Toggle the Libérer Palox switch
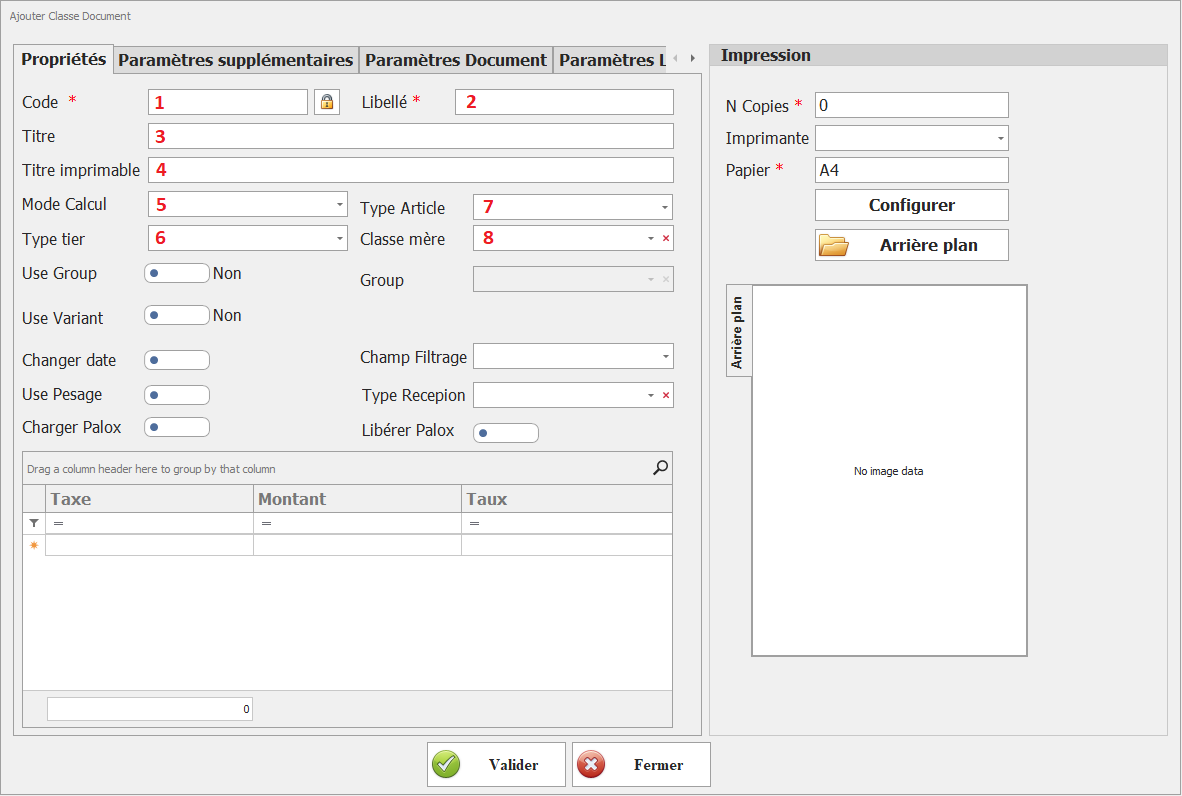The image size is (1182, 796). (x=505, y=433)
